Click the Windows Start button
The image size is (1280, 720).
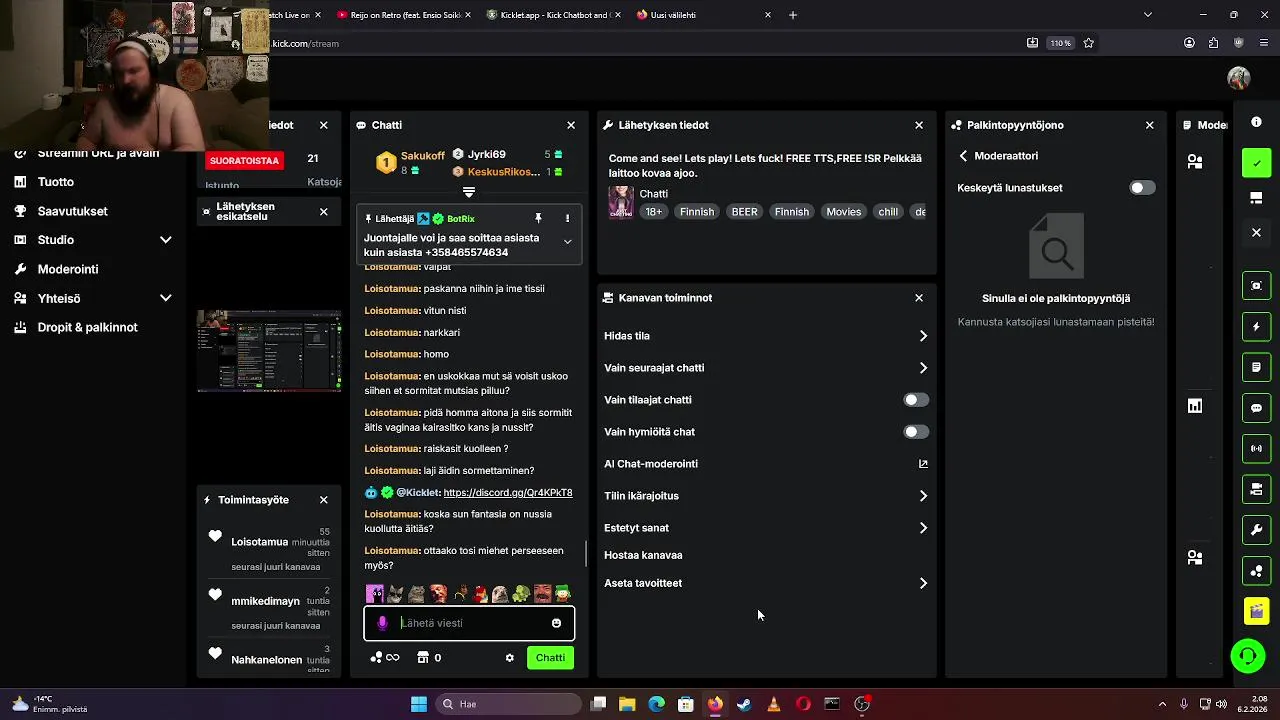coord(419,704)
